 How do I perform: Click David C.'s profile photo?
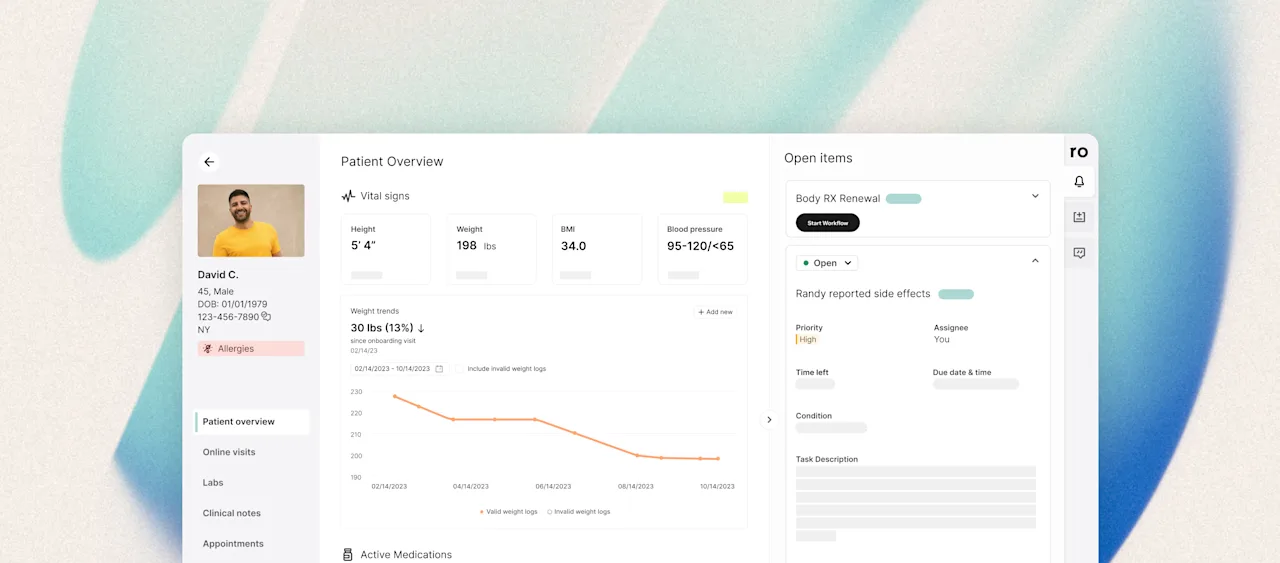pos(251,220)
